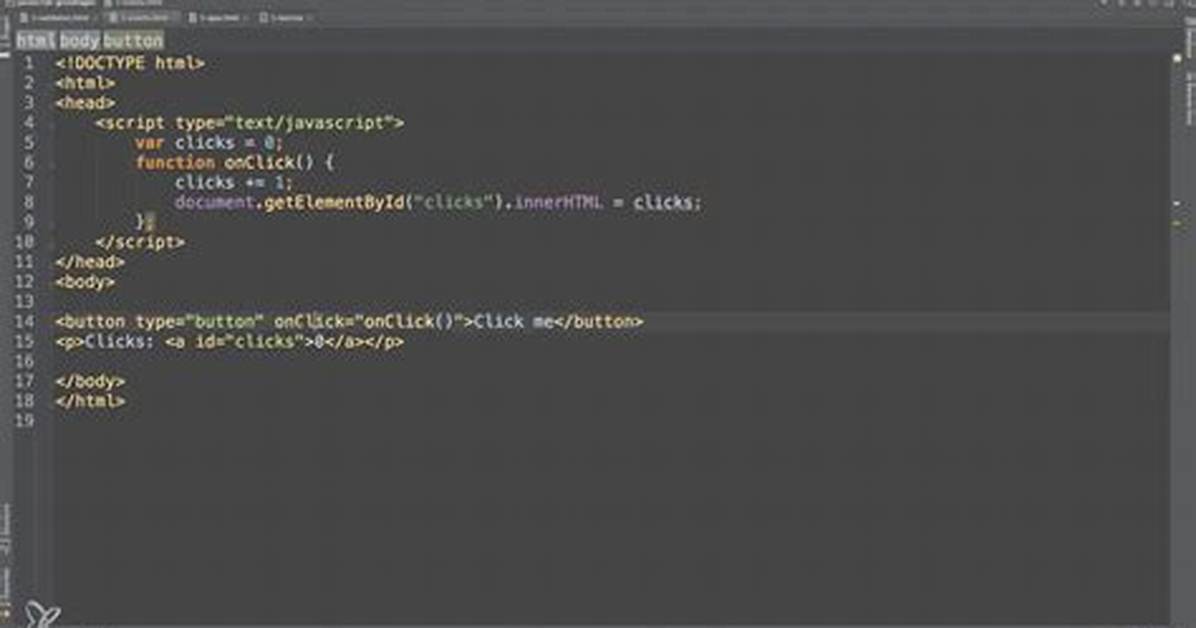The image size is (1196, 628).
Task: Place cursor on '<!DOCTYPE html>' text
Action: point(130,63)
